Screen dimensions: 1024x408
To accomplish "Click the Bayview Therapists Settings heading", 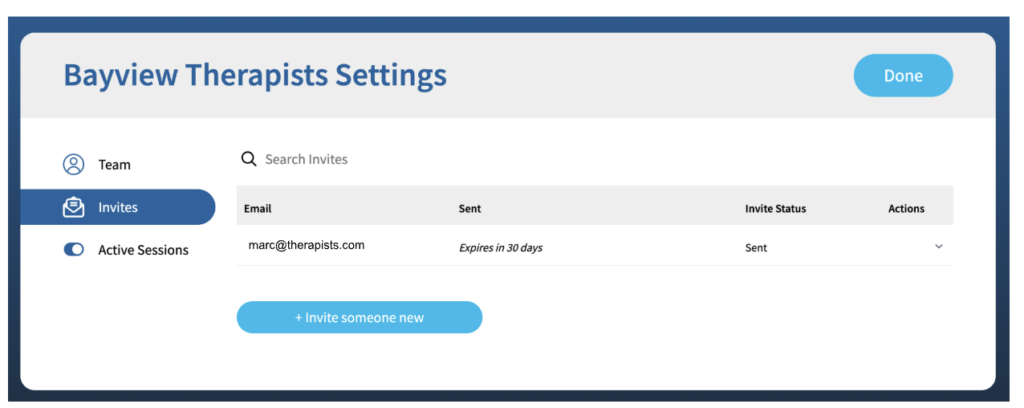I will [x=255, y=76].
